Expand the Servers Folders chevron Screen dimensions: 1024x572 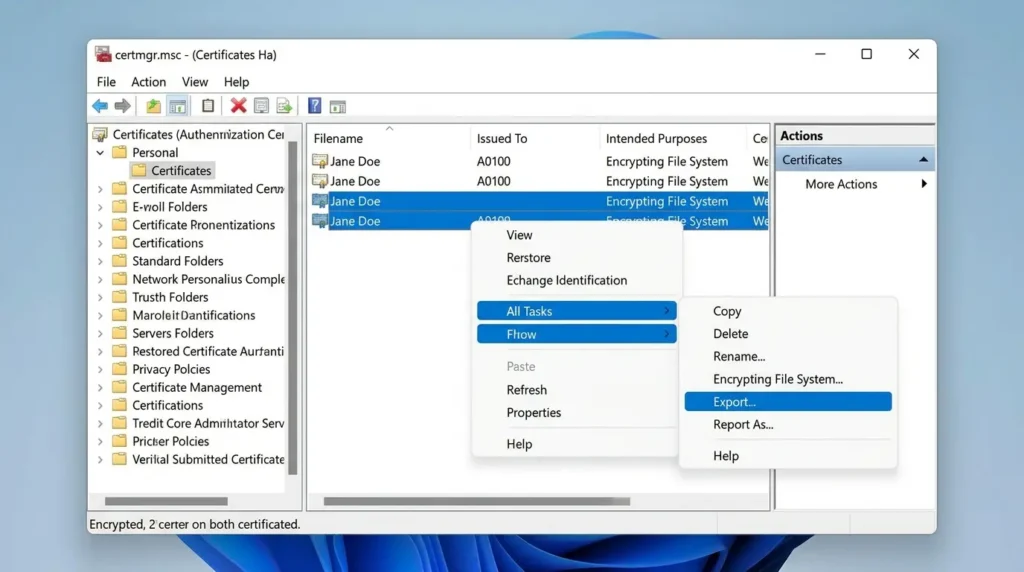100,333
